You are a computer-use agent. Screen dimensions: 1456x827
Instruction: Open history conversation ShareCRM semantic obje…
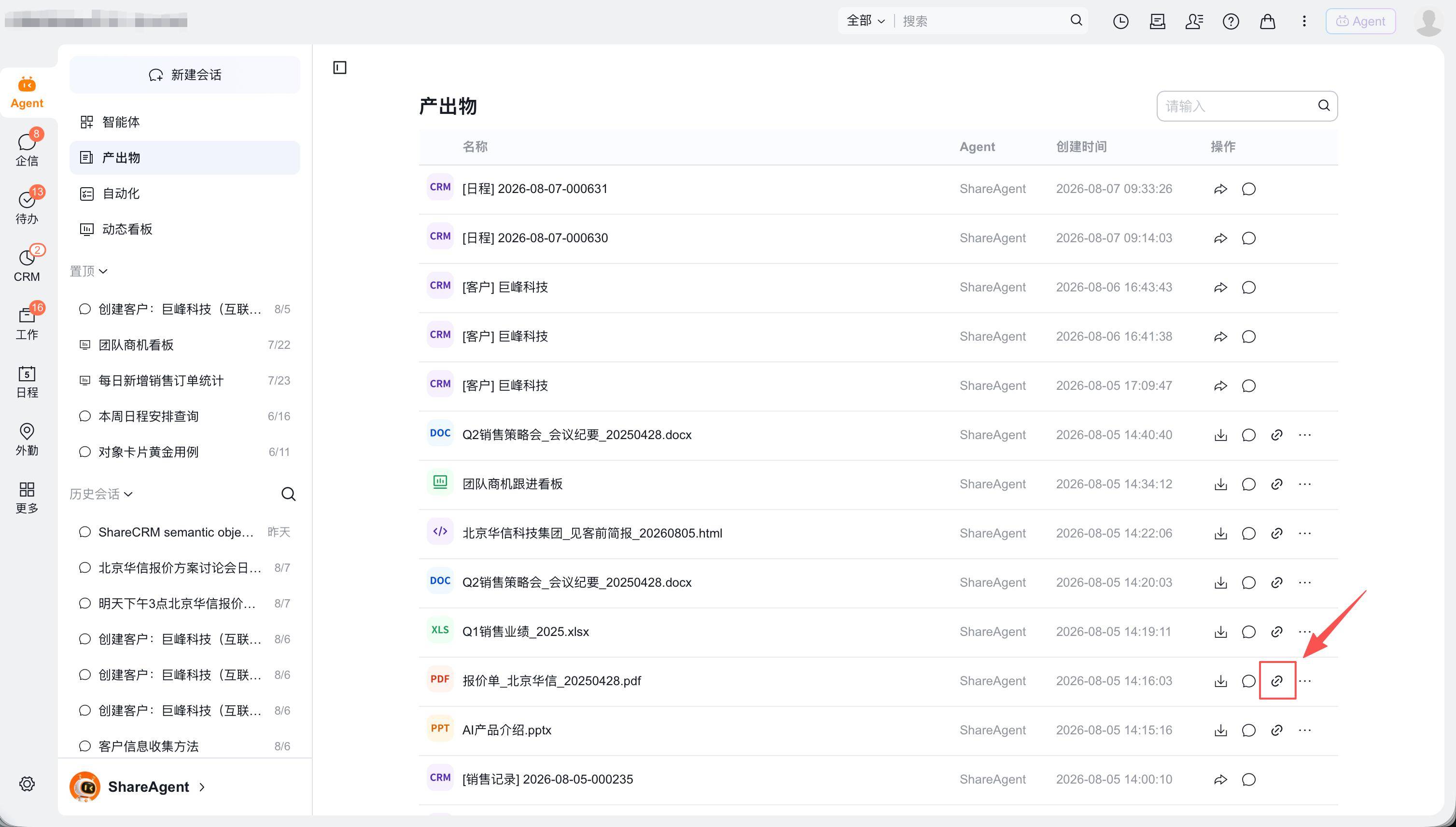click(x=185, y=532)
